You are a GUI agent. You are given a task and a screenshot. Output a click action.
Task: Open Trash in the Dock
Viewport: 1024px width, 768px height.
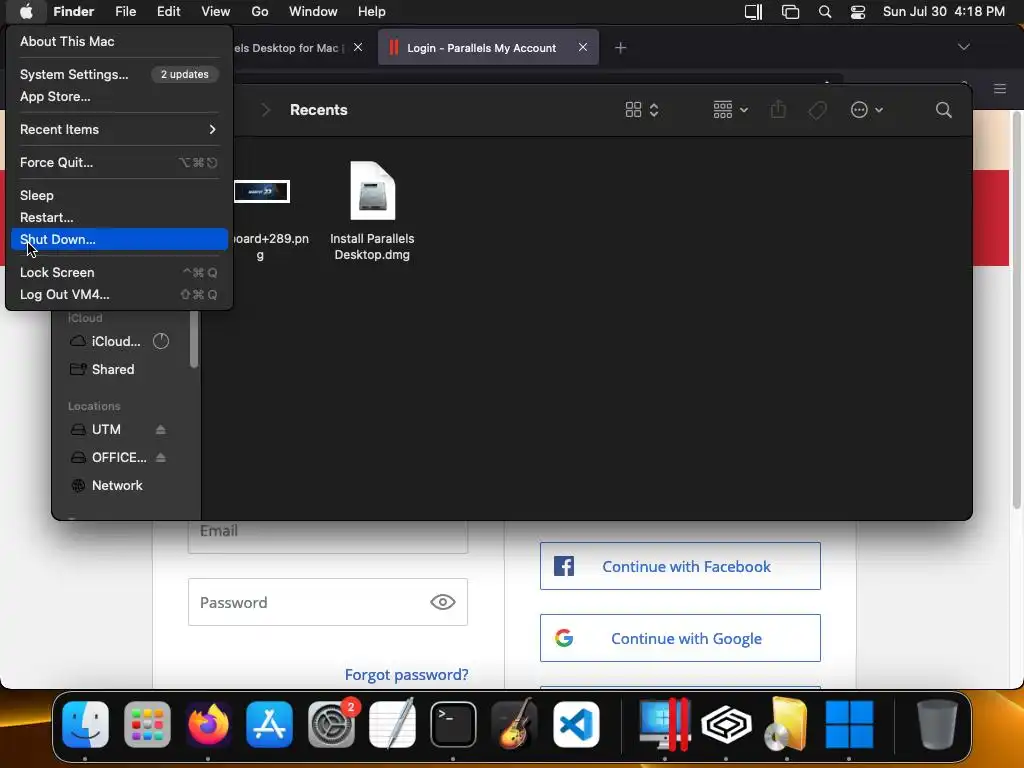(937, 724)
